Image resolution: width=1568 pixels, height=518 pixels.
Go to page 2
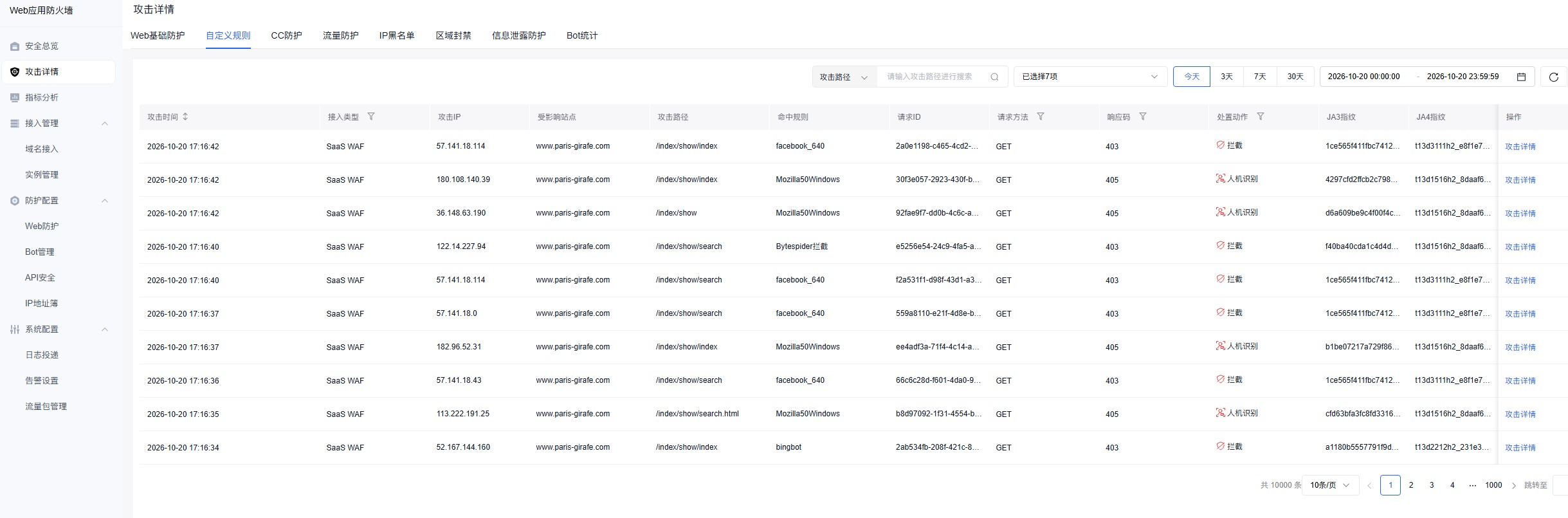coord(1411,485)
